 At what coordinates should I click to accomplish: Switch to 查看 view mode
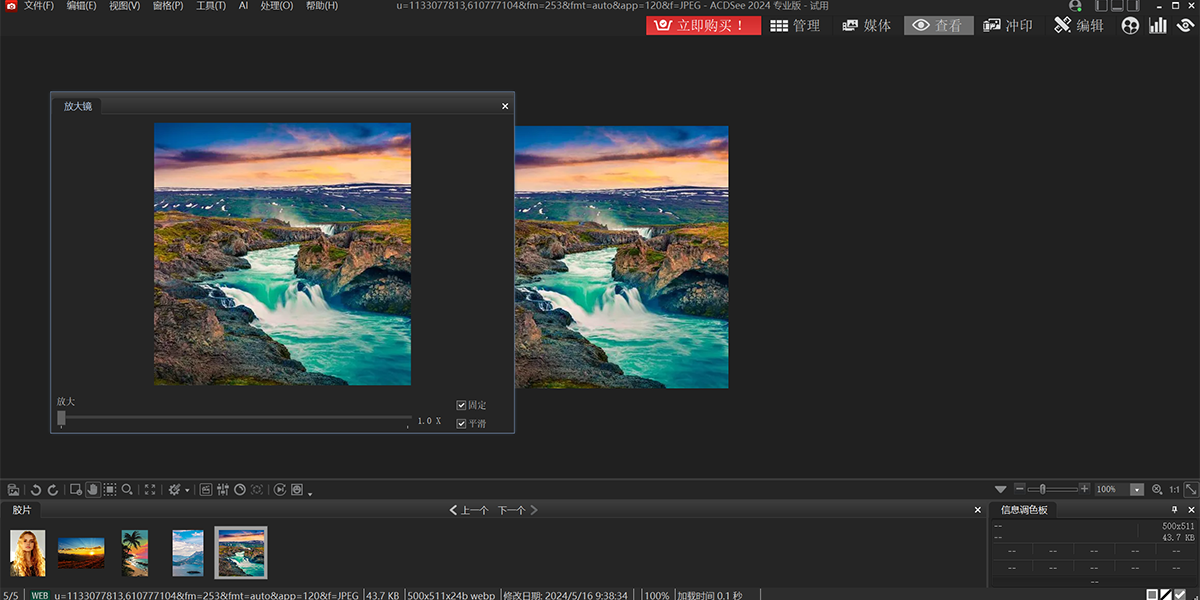tap(938, 25)
